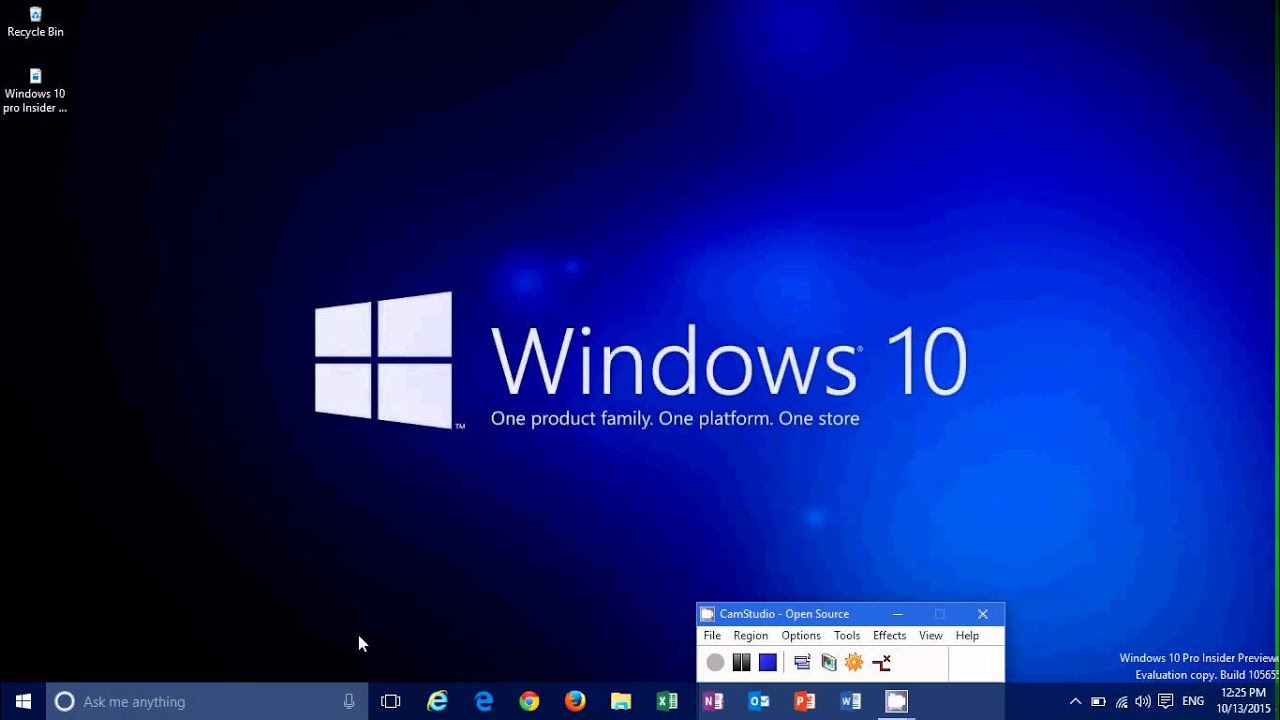
Task: Click the blue Stop button in CamStudio
Action: [x=767, y=662]
